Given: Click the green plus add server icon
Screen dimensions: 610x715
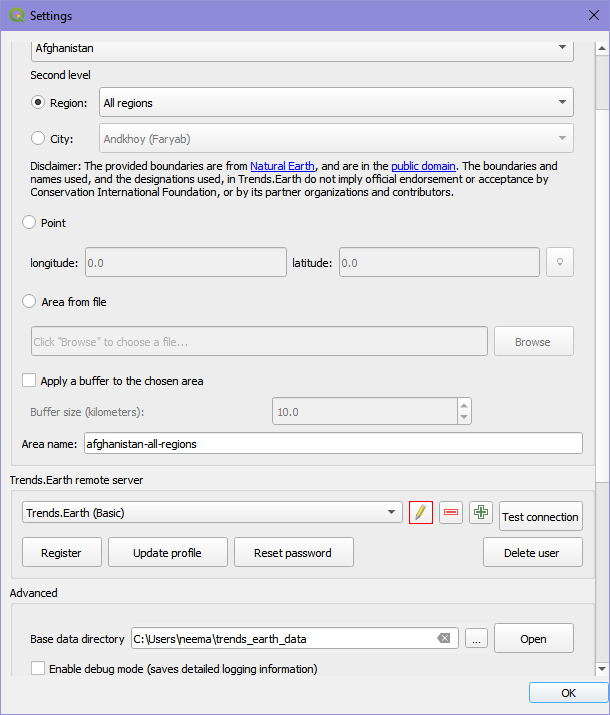Looking at the screenshot, I should [x=481, y=512].
